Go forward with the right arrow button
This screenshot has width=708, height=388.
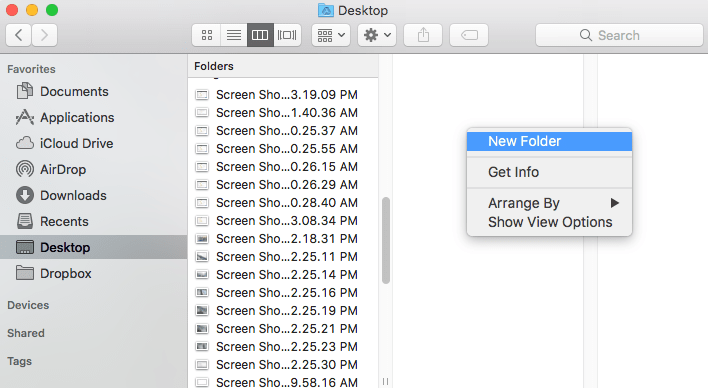pyautogui.click(x=44, y=35)
